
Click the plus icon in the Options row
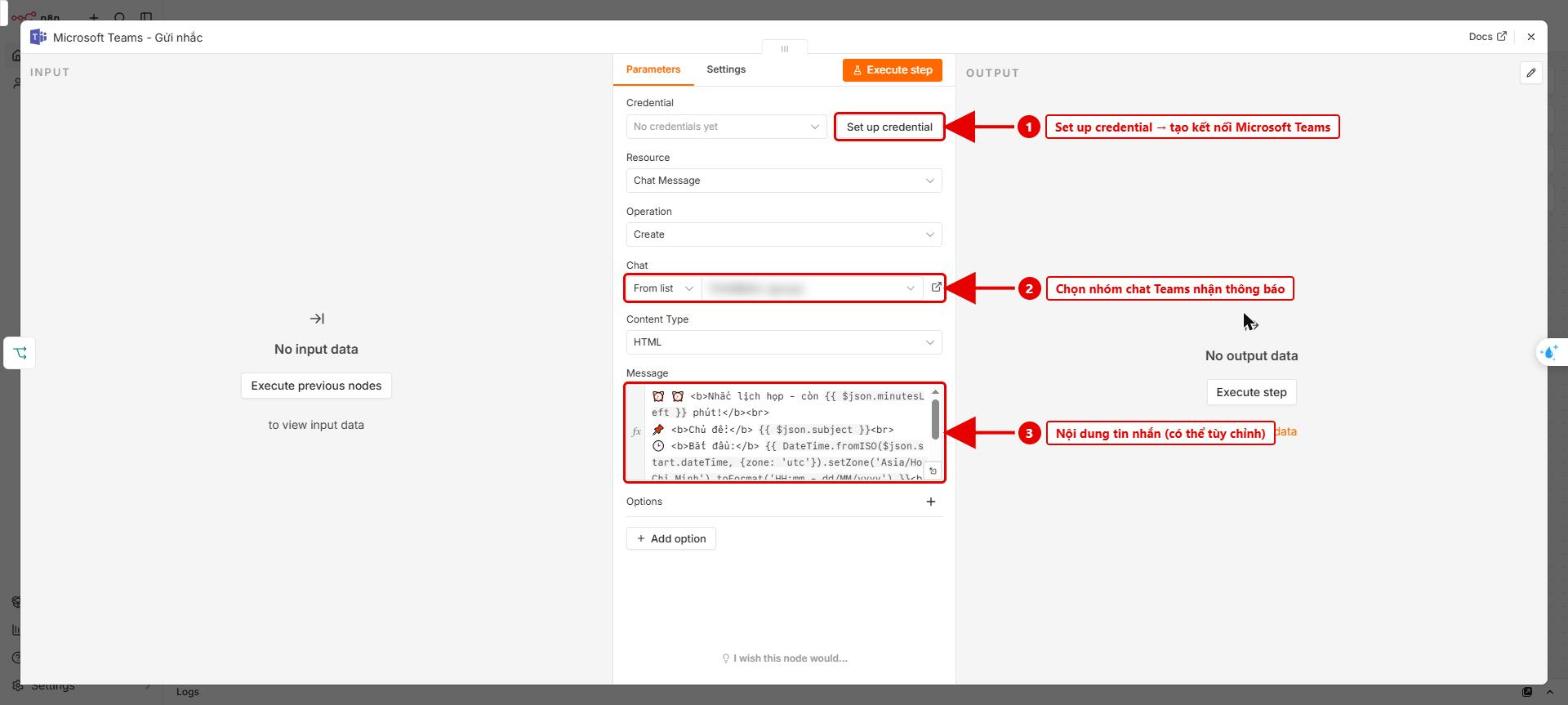point(931,502)
